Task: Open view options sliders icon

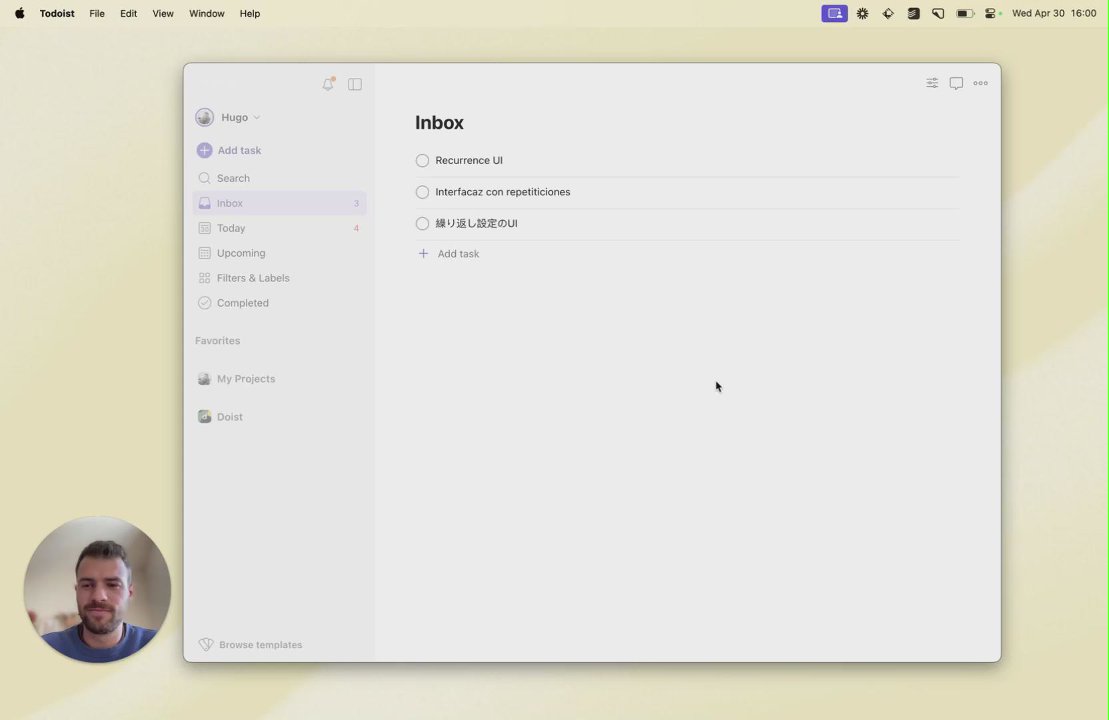Action: click(932, 83)
